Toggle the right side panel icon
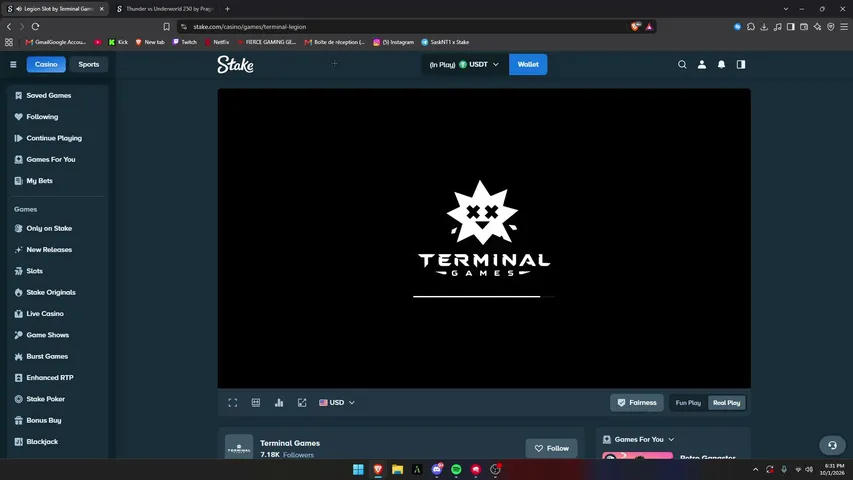 pos(741,64)
